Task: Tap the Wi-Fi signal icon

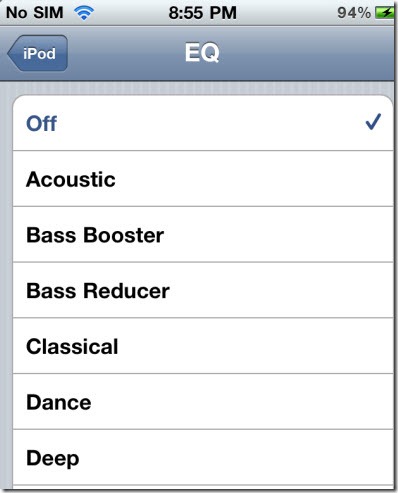Action: coord(84,13)
